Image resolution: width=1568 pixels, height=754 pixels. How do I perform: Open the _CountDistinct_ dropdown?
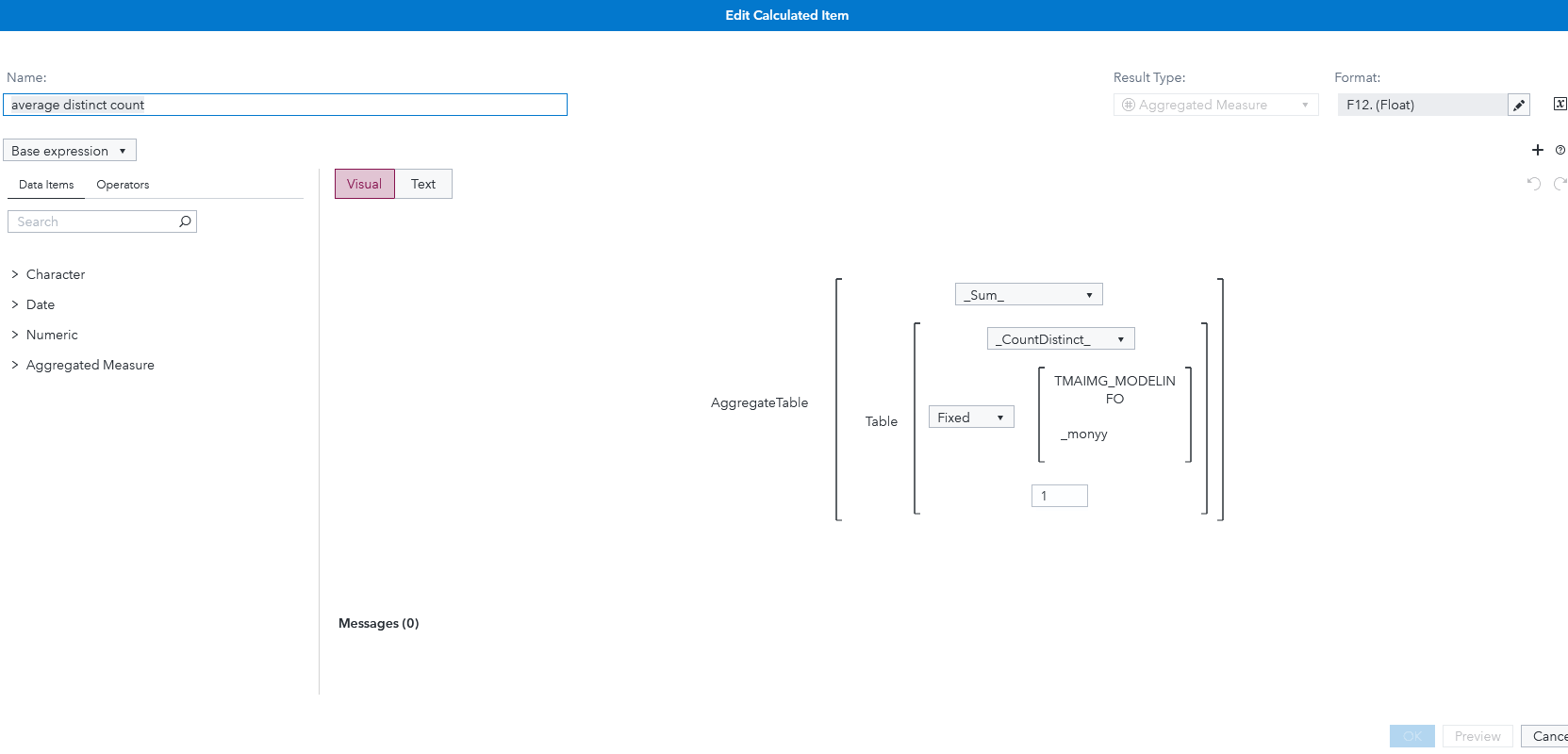(1061, 339)
